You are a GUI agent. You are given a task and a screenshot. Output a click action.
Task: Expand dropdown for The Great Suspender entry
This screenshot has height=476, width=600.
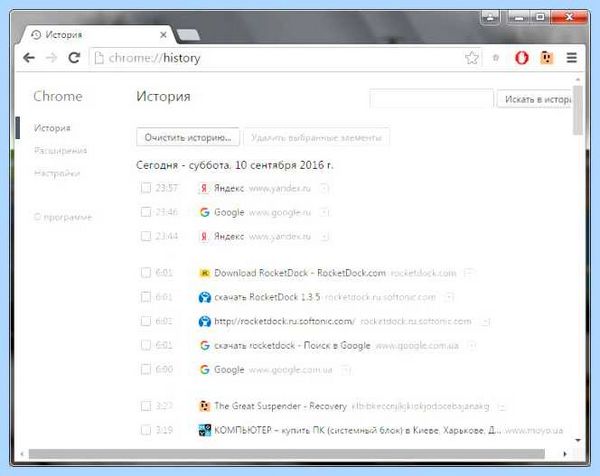point(501,406)
